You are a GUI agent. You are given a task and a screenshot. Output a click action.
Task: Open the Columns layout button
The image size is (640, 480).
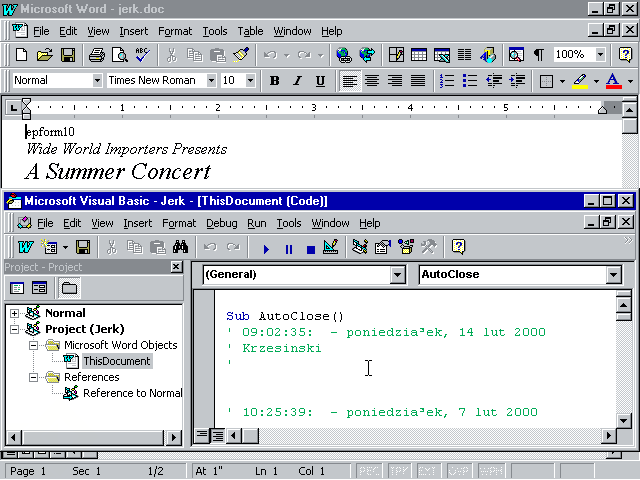click(x=464, y=55)
